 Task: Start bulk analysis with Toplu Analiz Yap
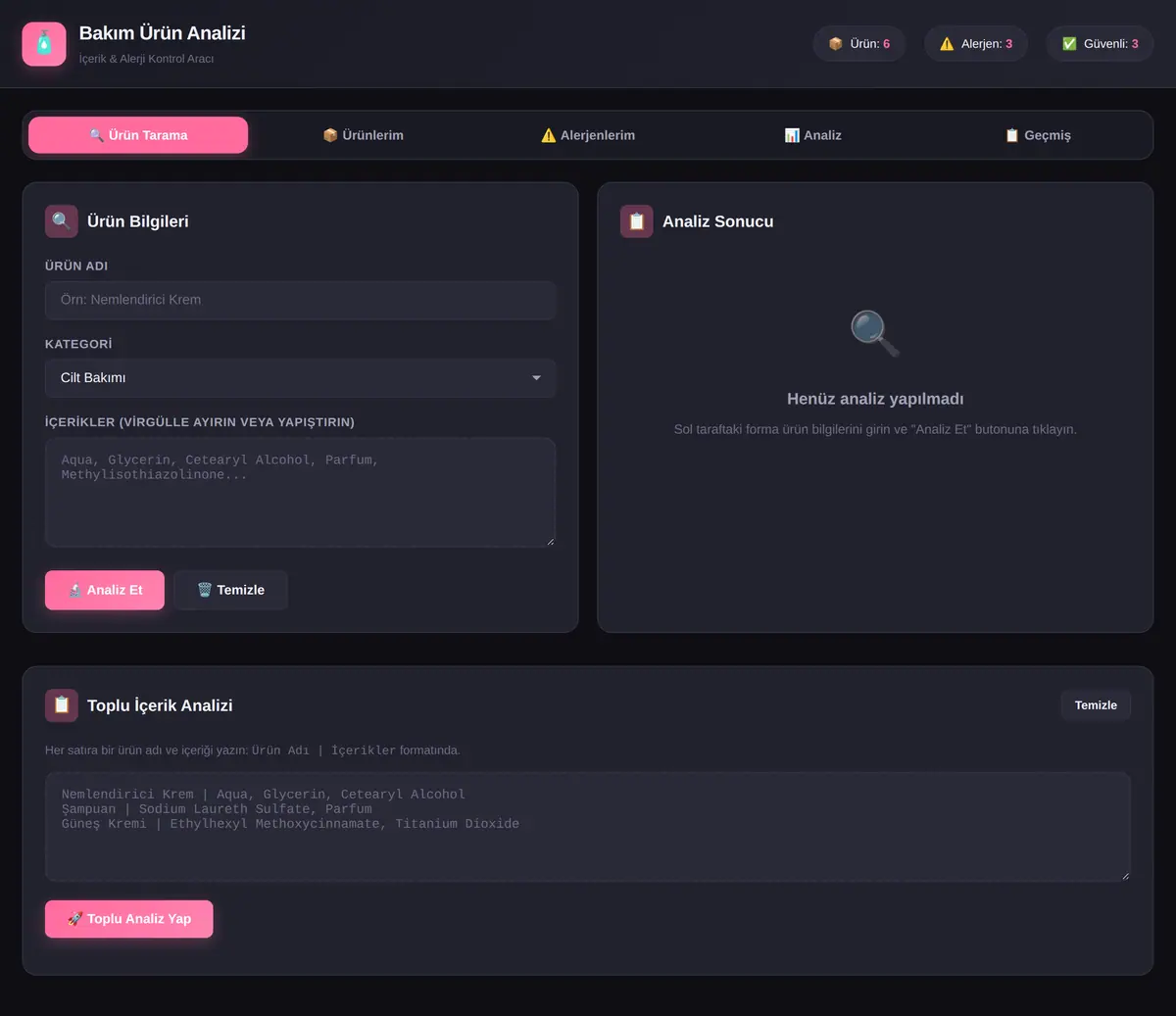[128, 919]
